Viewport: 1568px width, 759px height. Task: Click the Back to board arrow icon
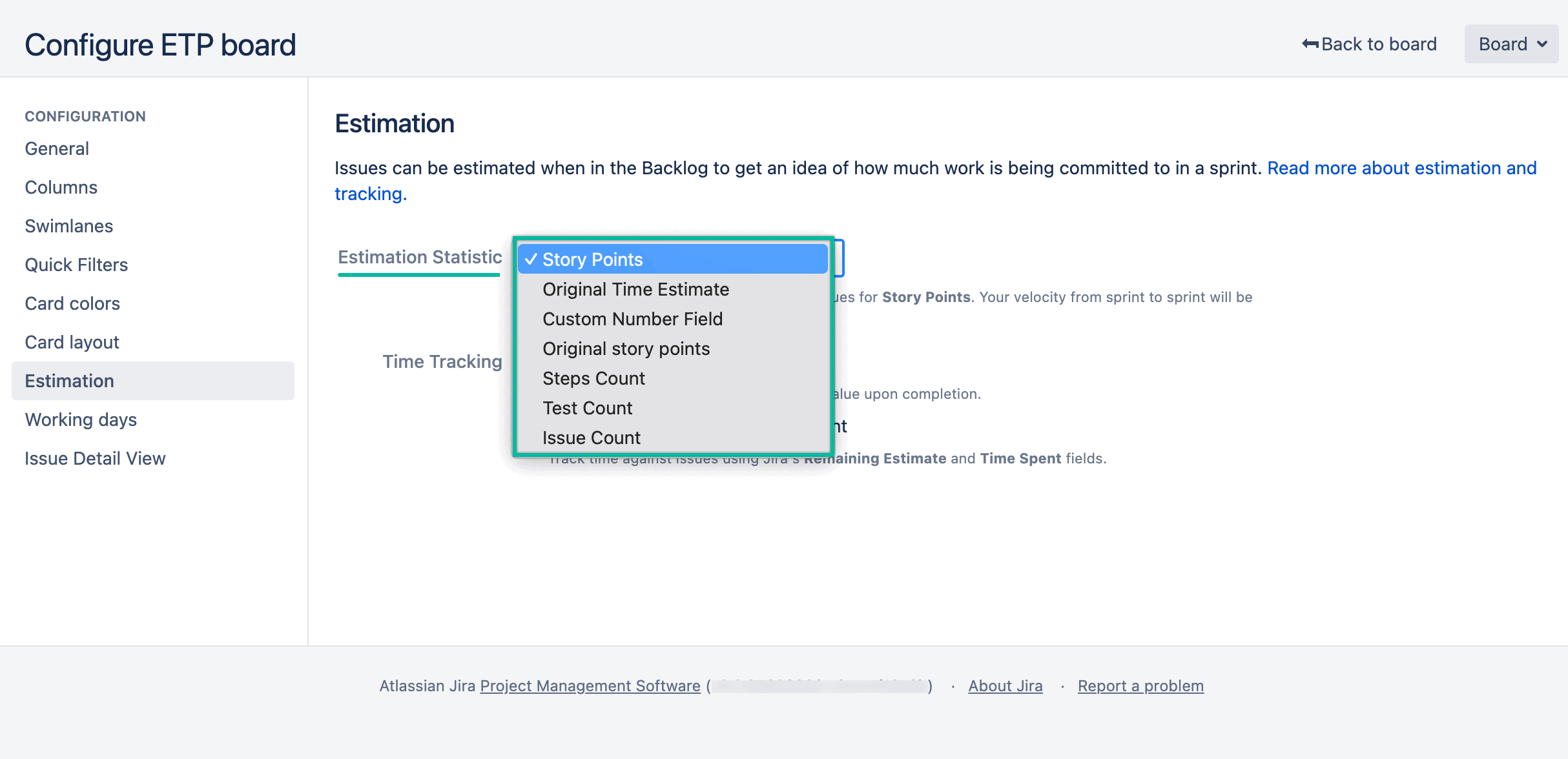pyautogui.click(x=1310, y=44)
